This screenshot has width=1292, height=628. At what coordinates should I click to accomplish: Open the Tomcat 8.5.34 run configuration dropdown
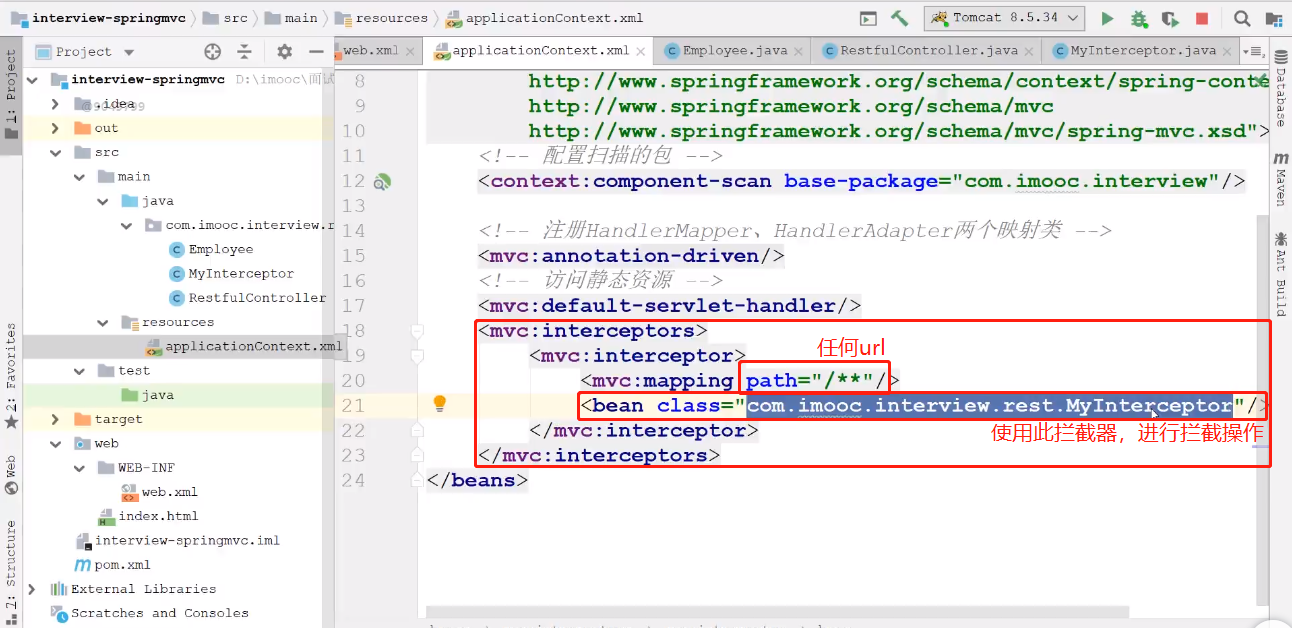point(1005,18)
